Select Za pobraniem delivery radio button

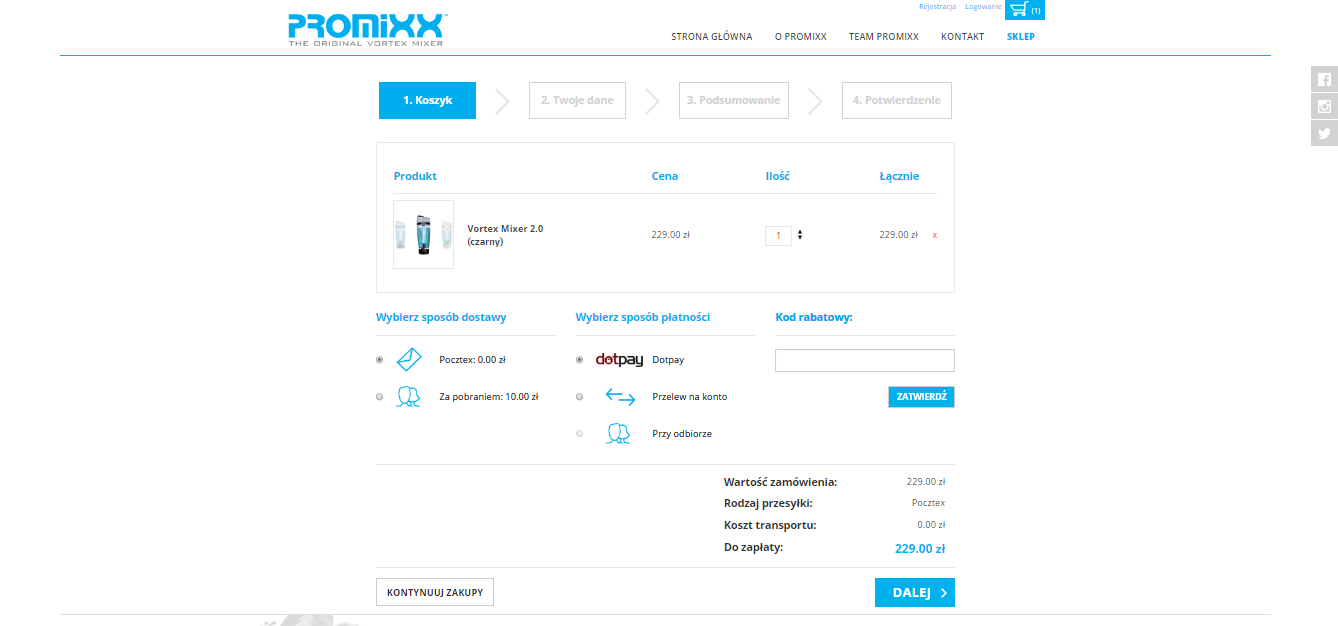(380, 397)
